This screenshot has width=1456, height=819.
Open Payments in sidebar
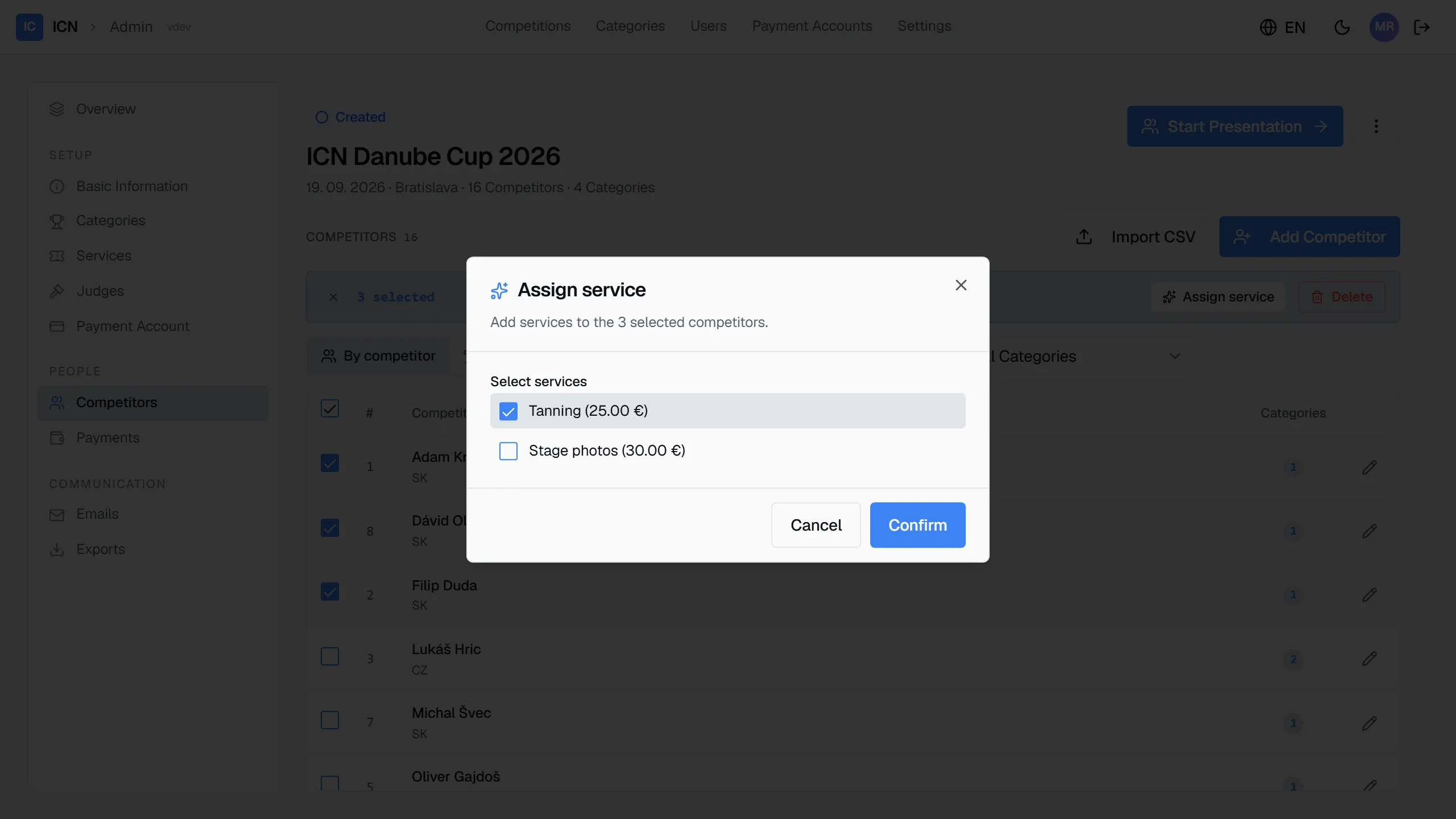click(152, 438)
